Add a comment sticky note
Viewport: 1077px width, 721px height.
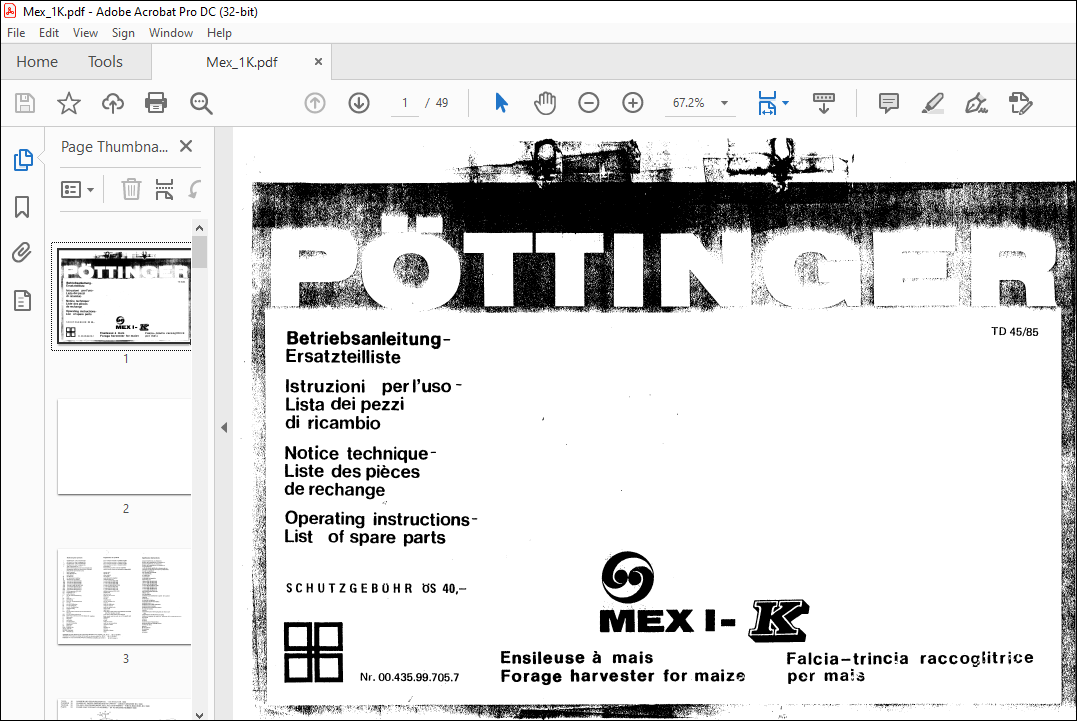888,103
